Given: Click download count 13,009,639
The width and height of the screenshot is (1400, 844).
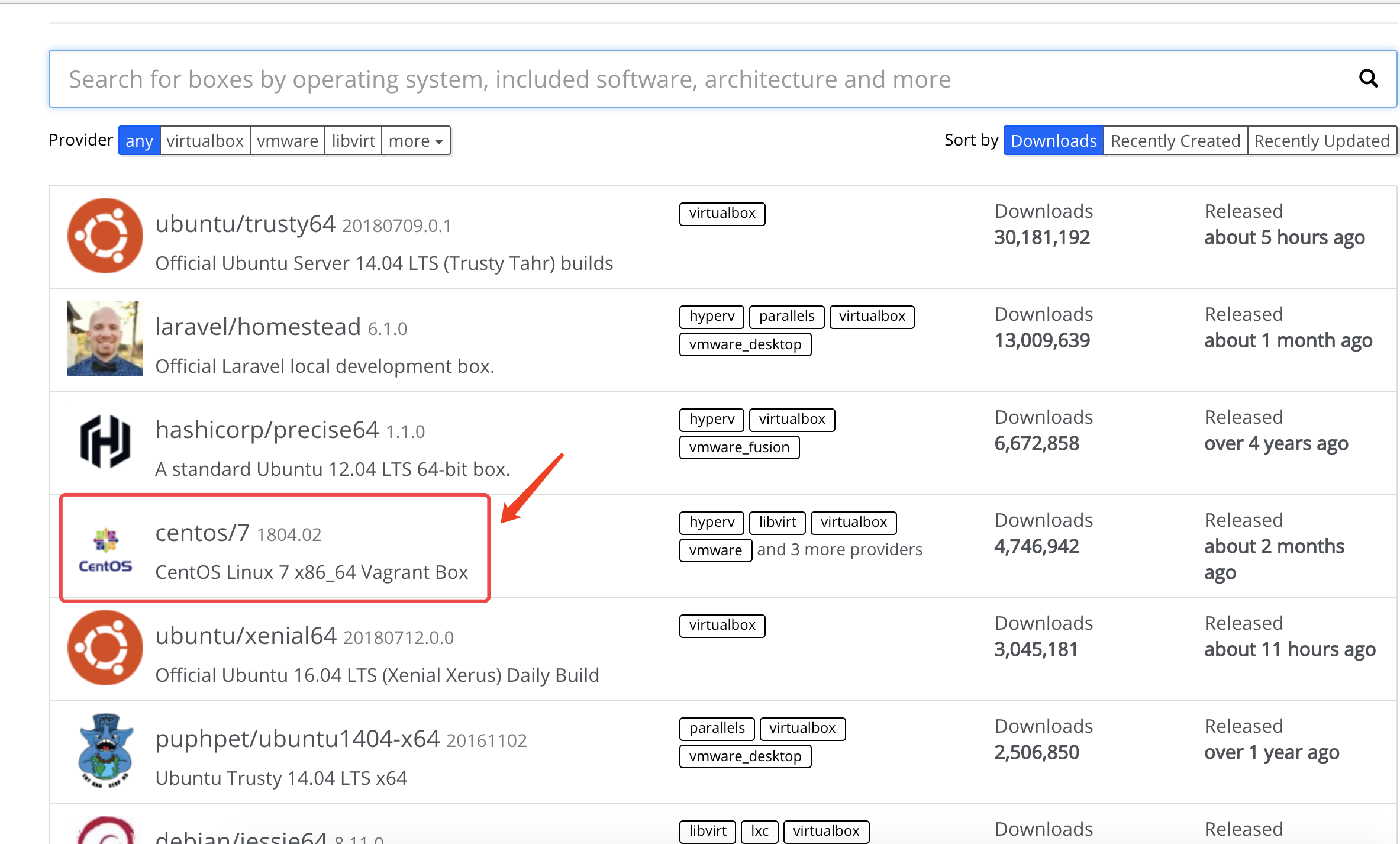Looking at the screenshot, I should pyautogui.click(x=1042, y=340).
